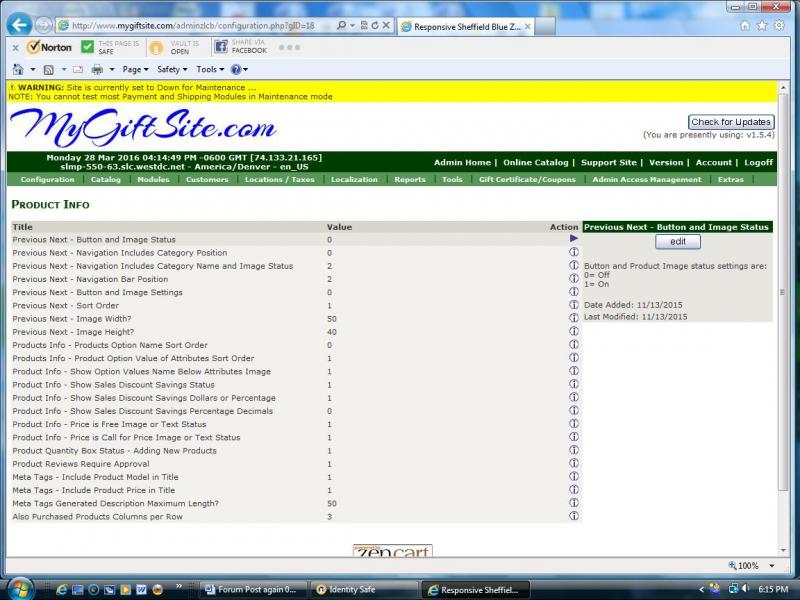The image size is (800, 600).
Task: Click the info icon for Previous Next - Sort Order
Action: [x=574, y=305]
